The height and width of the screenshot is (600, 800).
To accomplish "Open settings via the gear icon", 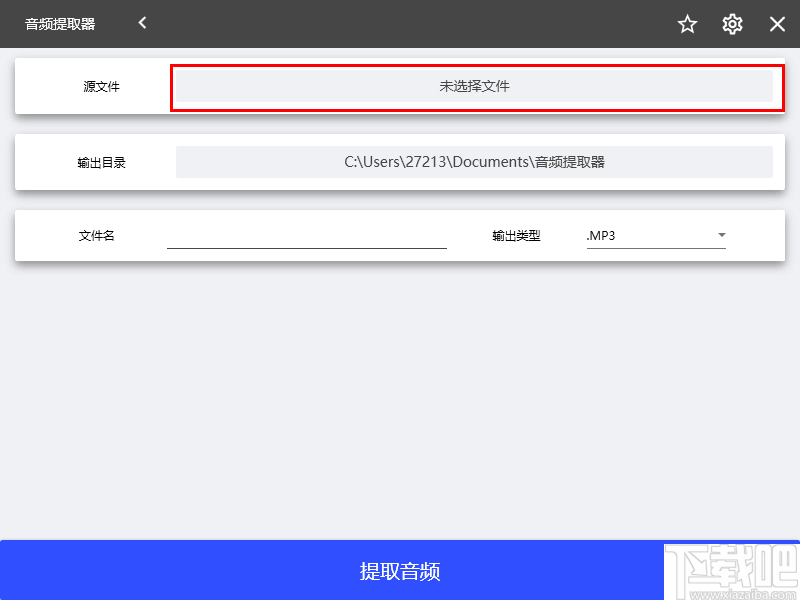I will pyautogui.click(x=732, y=24).
